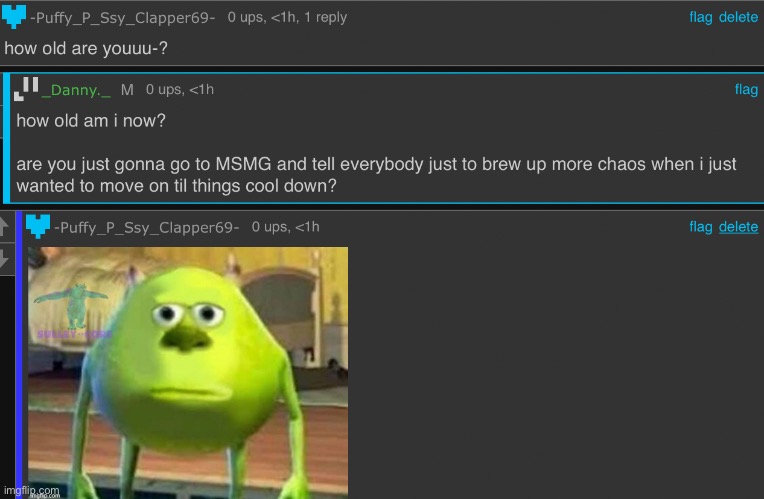764x499 pixels.
Task: Click the '0 ups, <1h' info on Danny's comment
Action: [x=180, y=89]
